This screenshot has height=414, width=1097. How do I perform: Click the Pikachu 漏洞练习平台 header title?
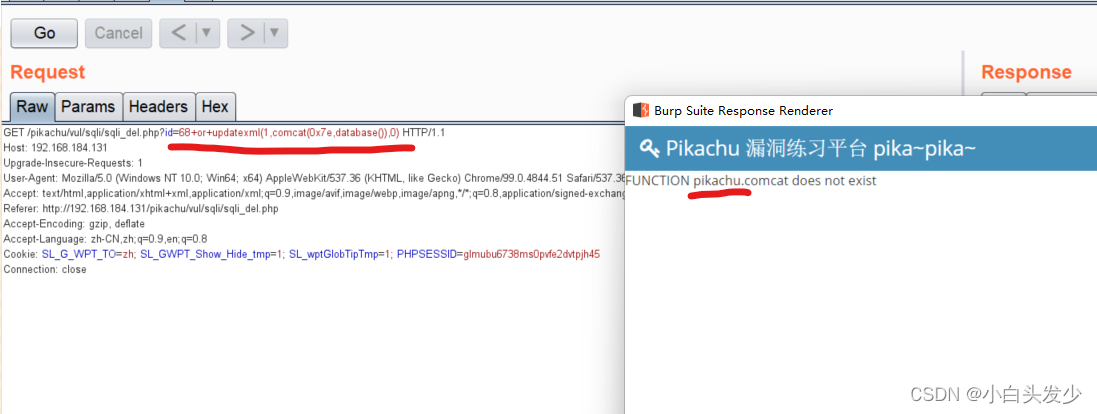[x=820, y=148]
